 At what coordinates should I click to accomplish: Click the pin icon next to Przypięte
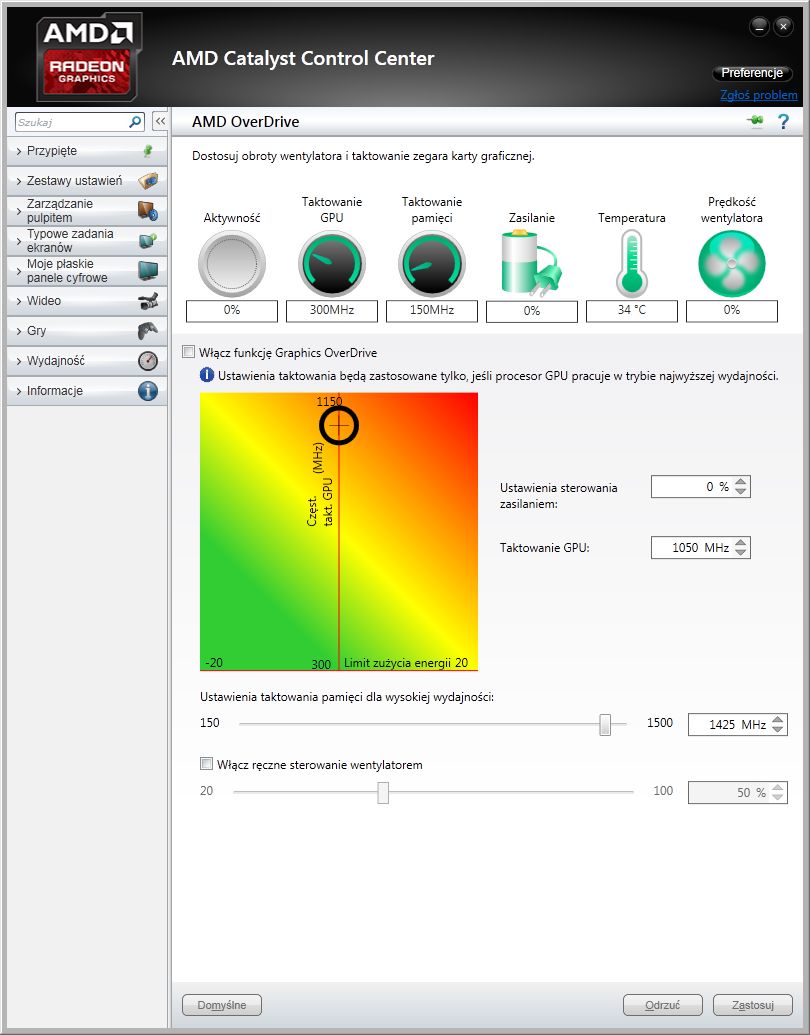coord(148,151)
